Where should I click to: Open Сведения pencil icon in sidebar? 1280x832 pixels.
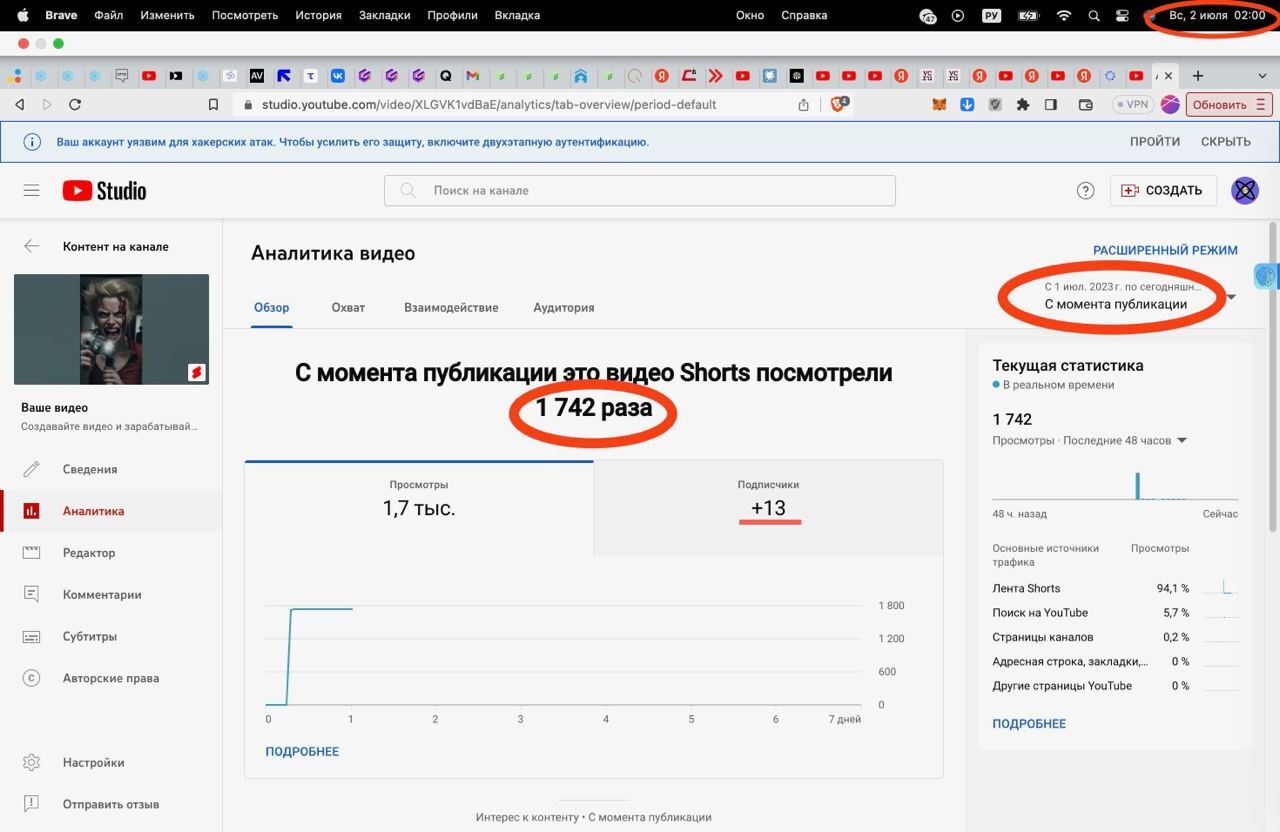32,469
